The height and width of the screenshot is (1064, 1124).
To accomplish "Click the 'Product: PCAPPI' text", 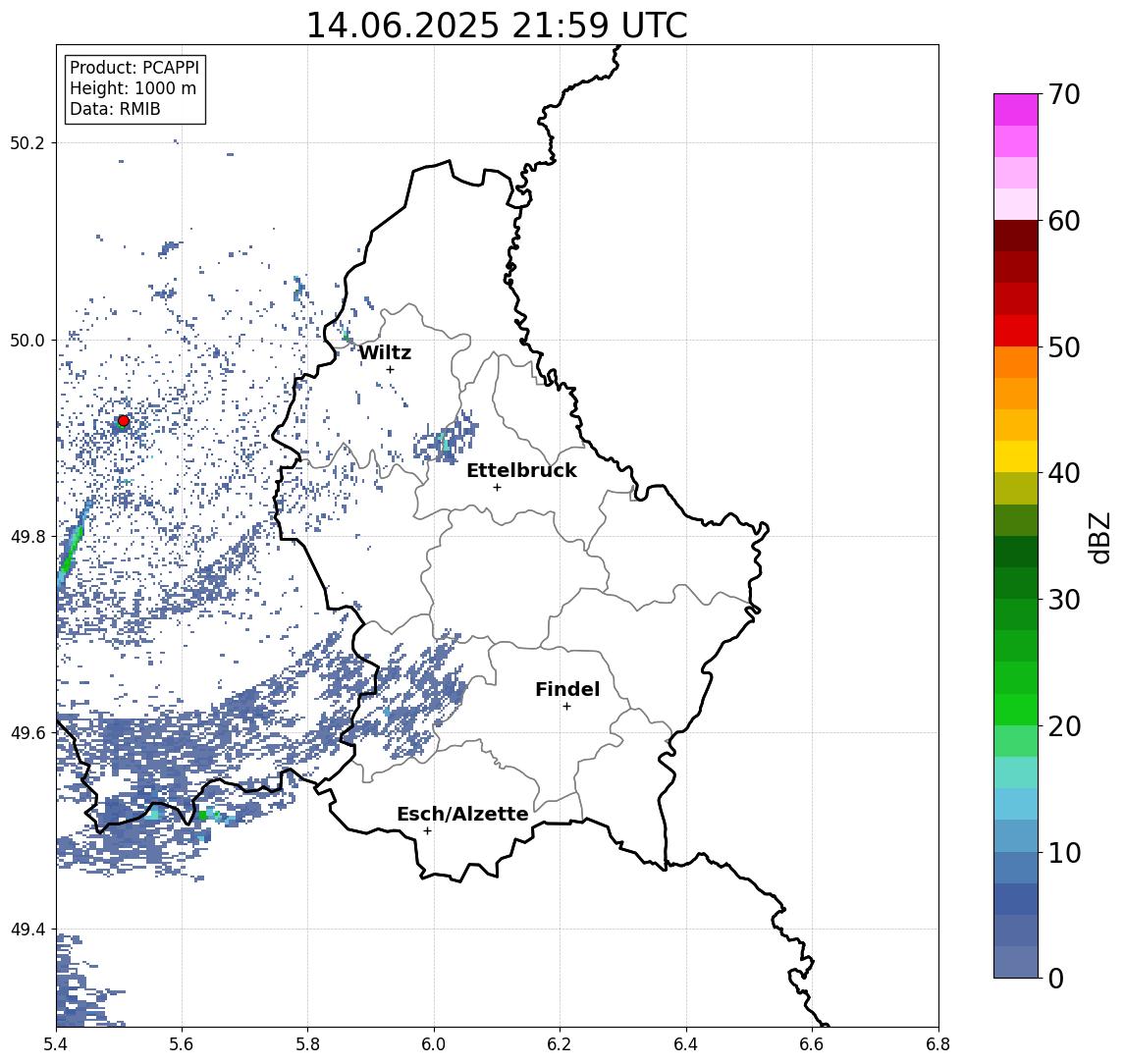I will point(134,68).
